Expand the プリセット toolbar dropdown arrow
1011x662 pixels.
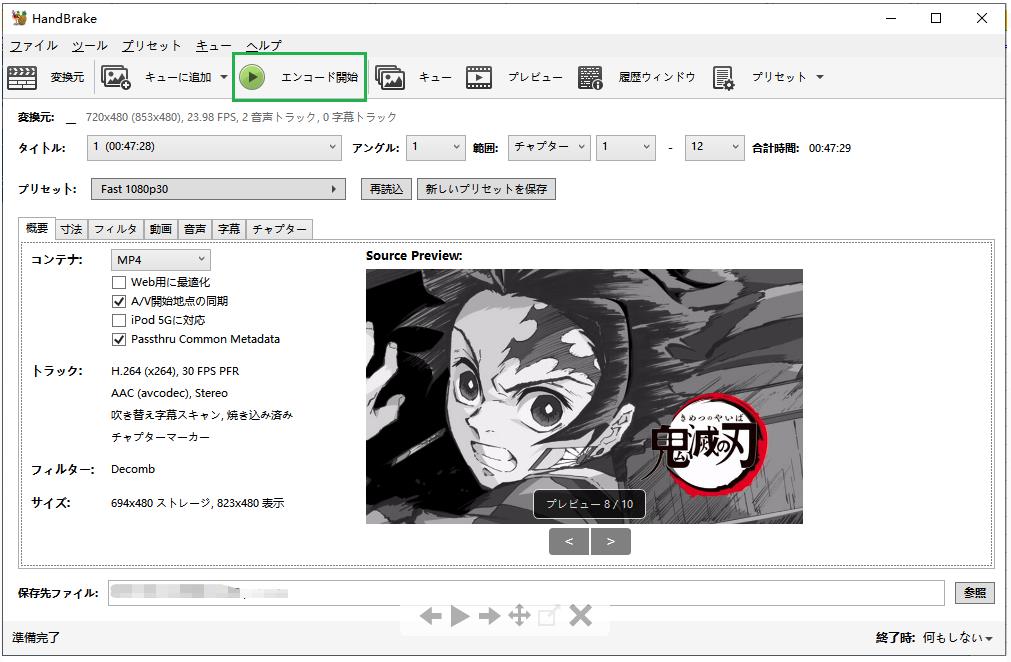pyautogui.click(x=820, y=77)
